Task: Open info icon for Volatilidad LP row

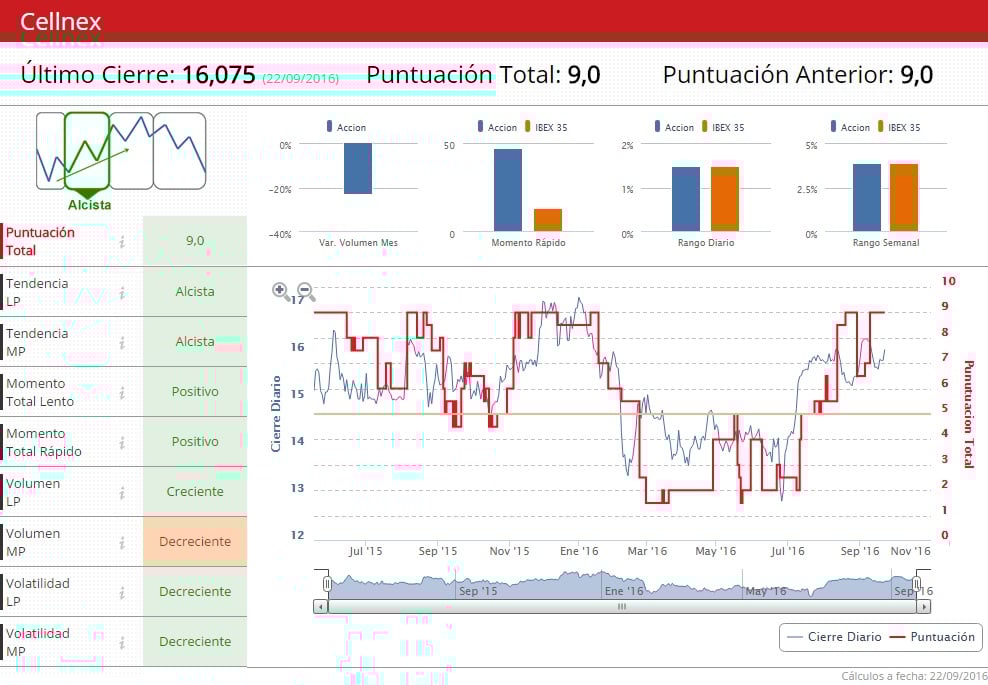Action: tap(122, 592)
